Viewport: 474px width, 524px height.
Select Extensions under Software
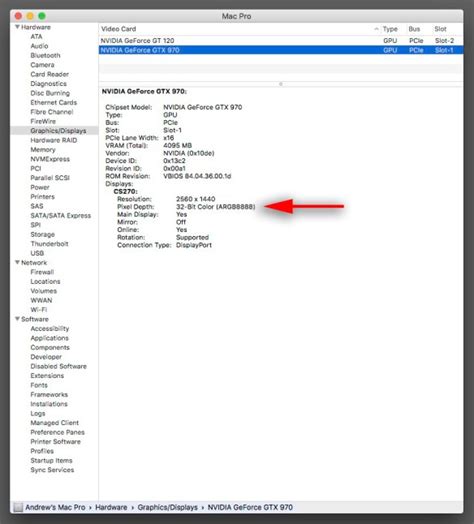[x=47, y=376]
